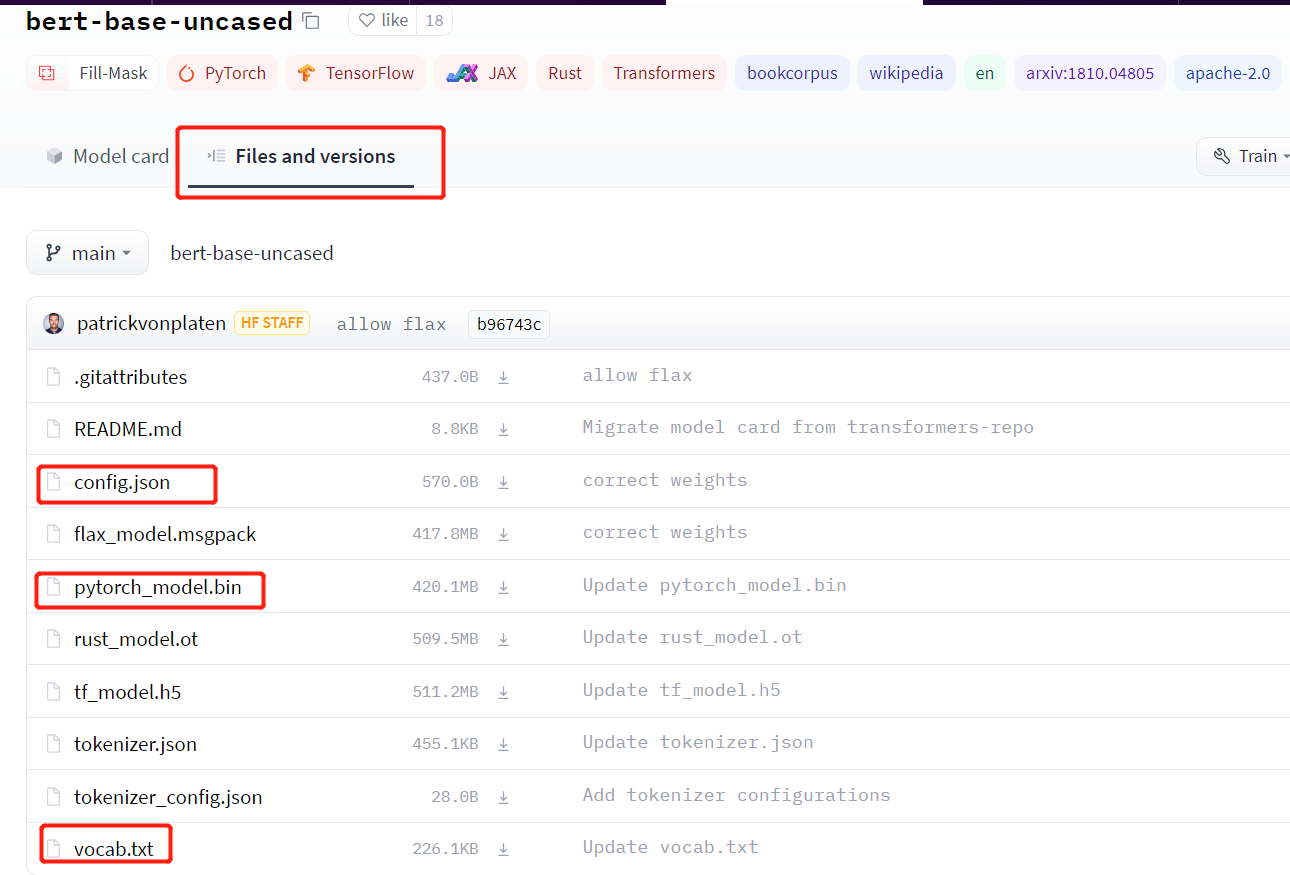Screen dimensions: 1290x875
Task: Download pytorch_model.bin with arrow icon
Action: point(504,587)
